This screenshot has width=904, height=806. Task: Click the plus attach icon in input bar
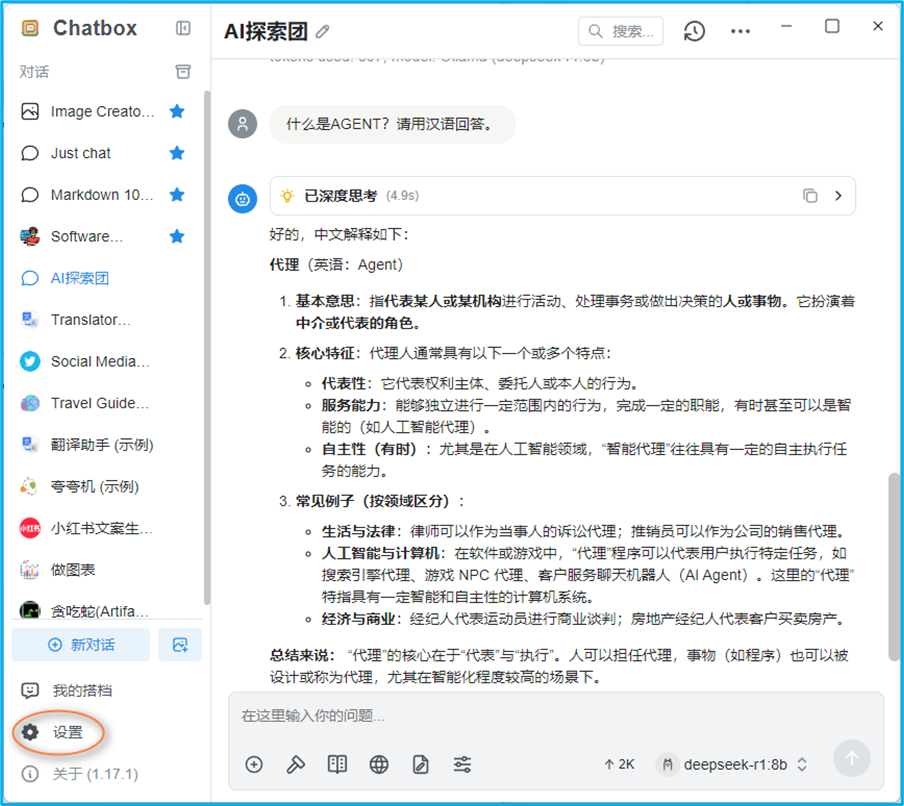pos(254,764)
